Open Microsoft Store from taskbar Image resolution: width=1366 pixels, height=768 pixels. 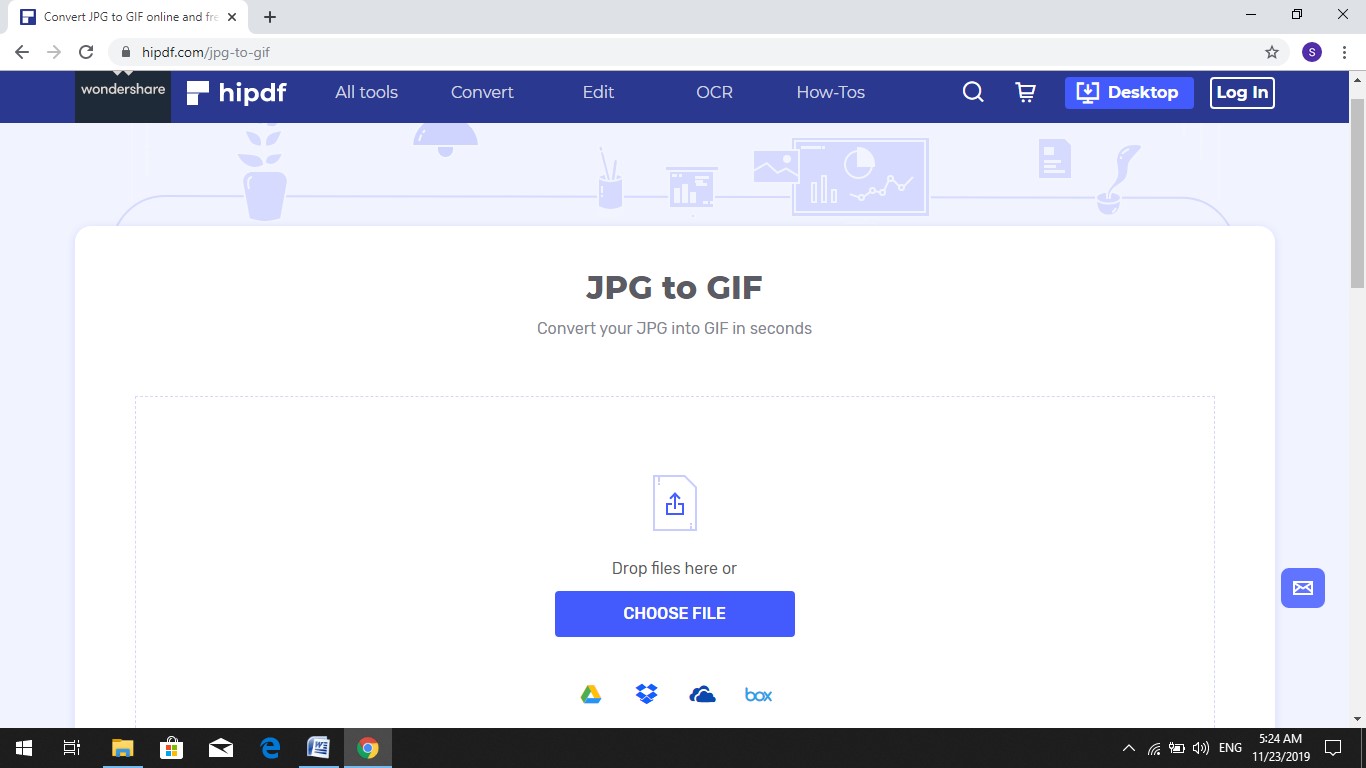(171, 748)
